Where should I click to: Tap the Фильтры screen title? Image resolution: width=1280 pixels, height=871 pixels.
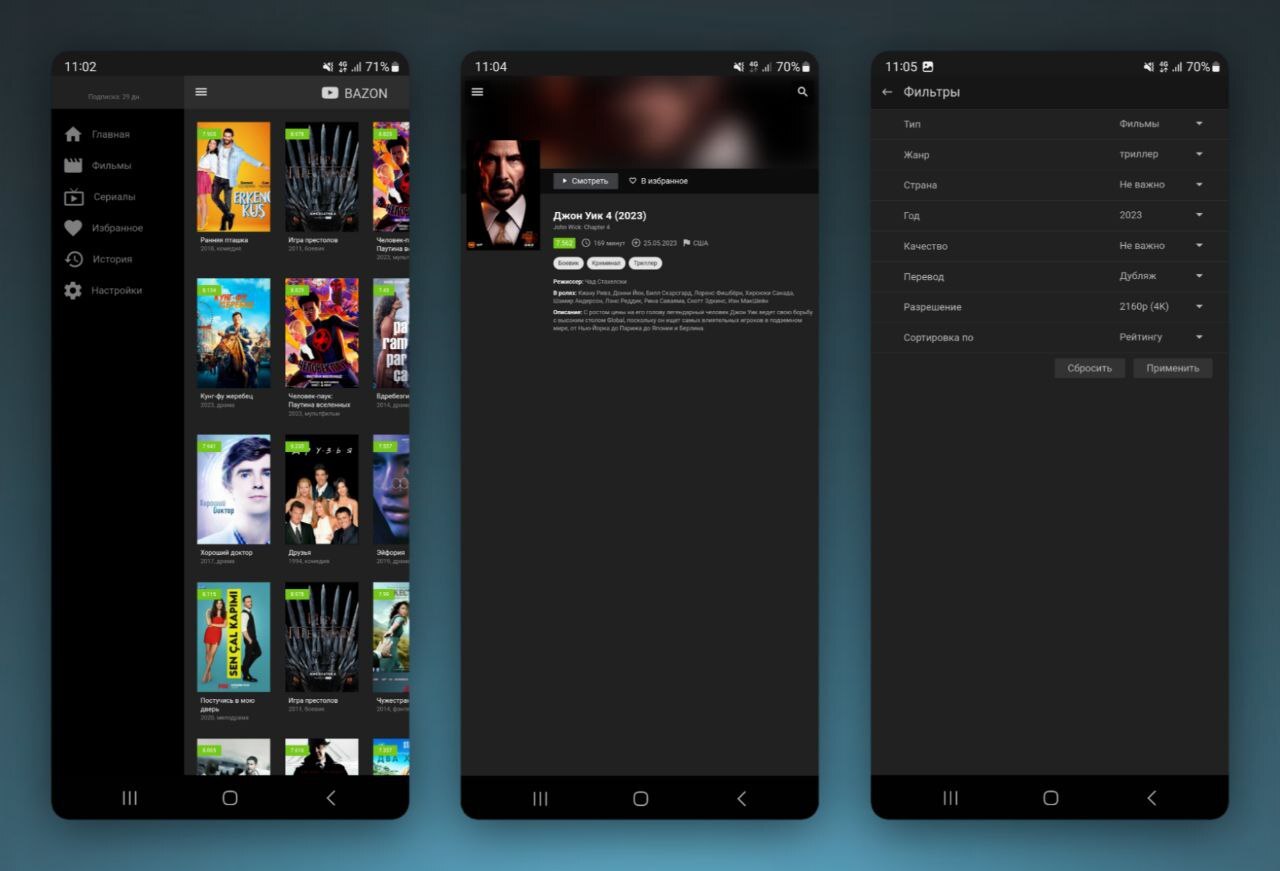click(x=931, y=92)
